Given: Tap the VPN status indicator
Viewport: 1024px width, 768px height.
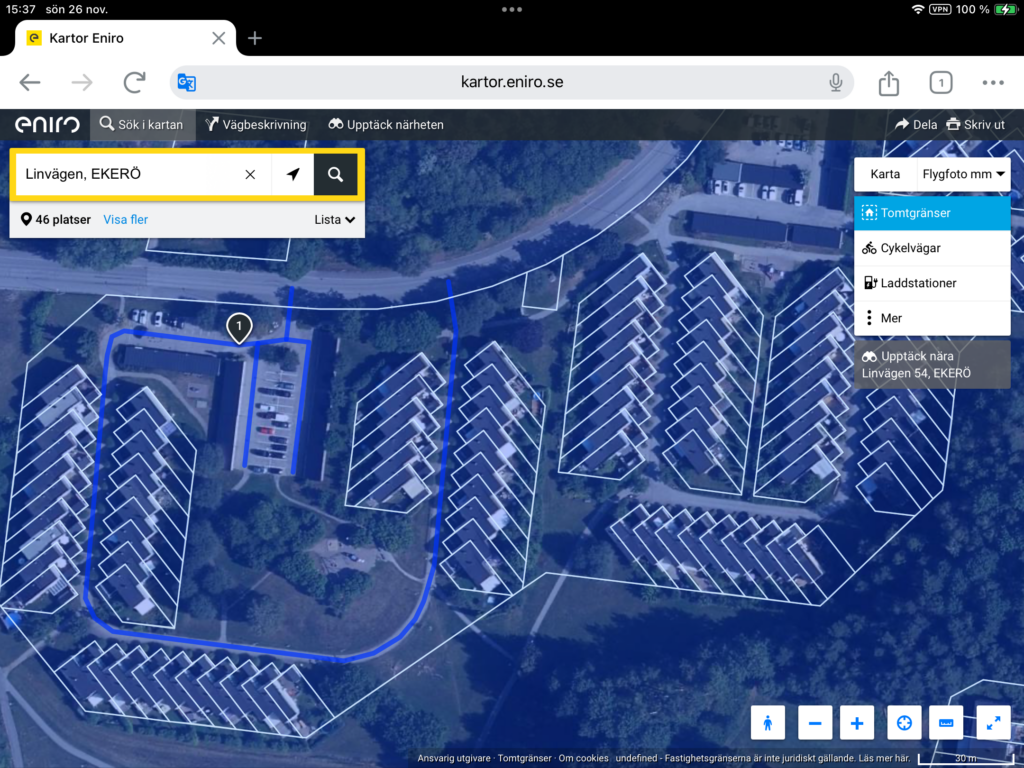Looking at the screenshot, I should point(940,9).
